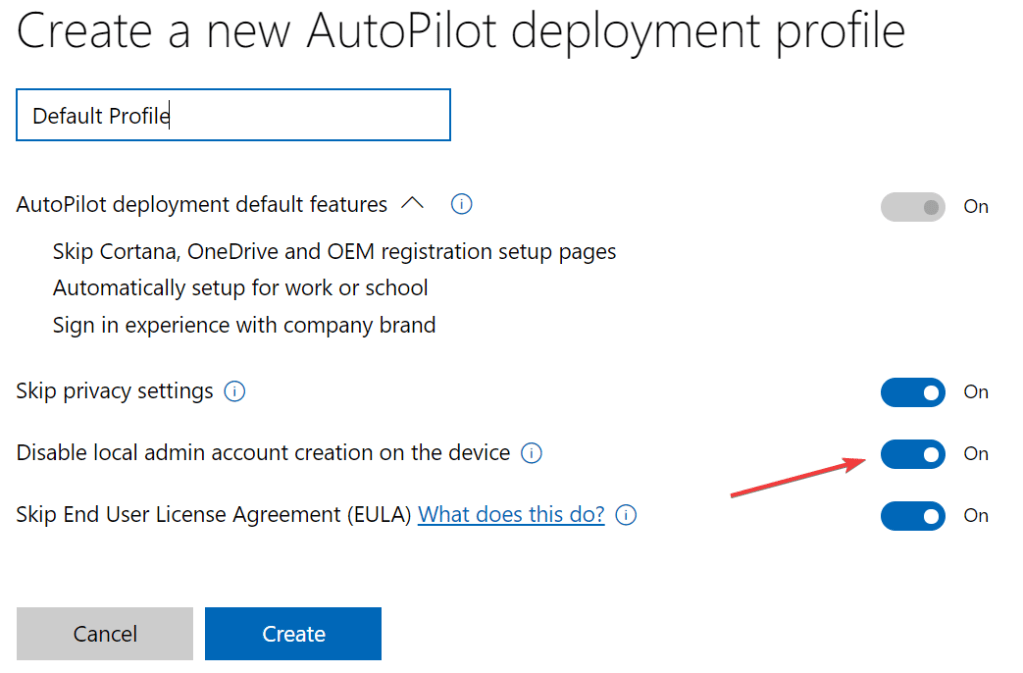Collapse AutoPilot deployment default features chevron
Screen dimensions: 1023x673
412,203
